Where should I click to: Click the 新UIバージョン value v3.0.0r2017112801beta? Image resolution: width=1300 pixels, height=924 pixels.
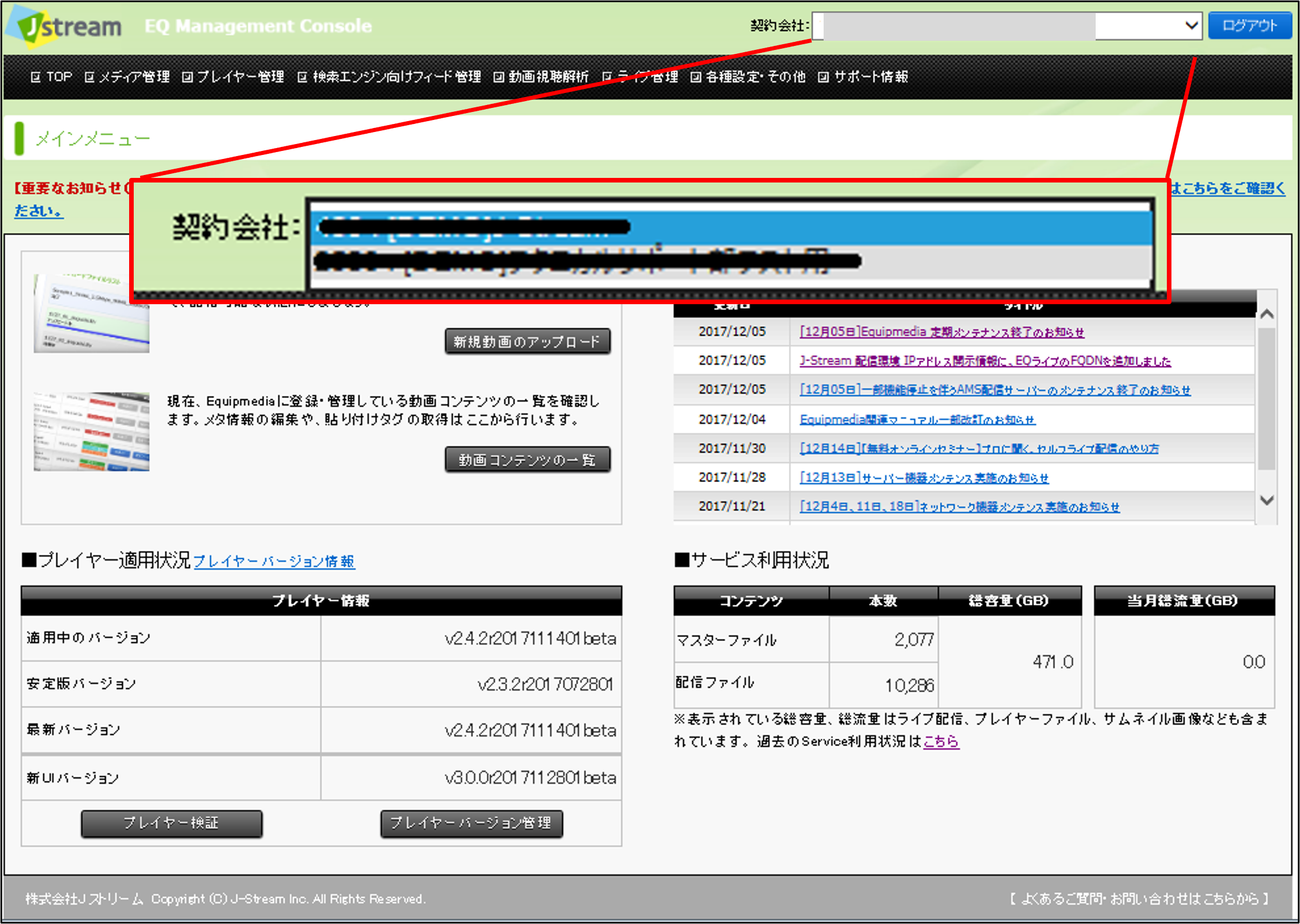(x=530, y=778)
